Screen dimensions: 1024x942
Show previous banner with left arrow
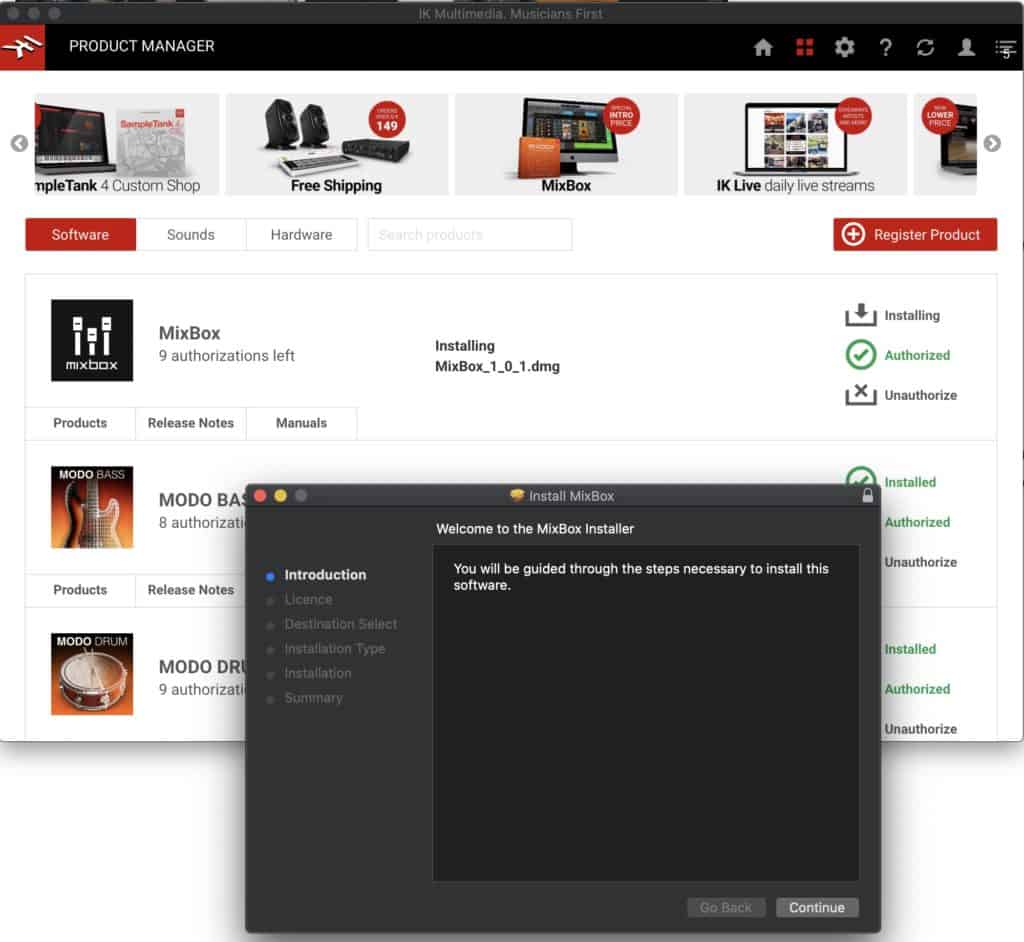(19, 143)
